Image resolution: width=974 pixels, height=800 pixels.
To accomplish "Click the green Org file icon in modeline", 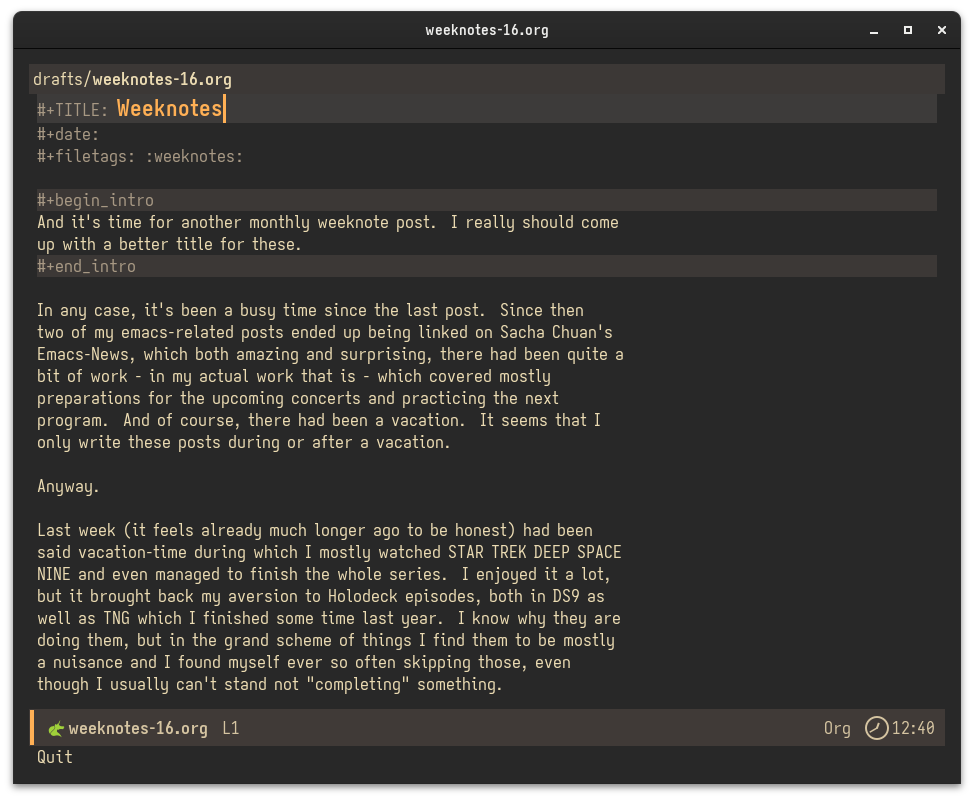I will [56, 729].
